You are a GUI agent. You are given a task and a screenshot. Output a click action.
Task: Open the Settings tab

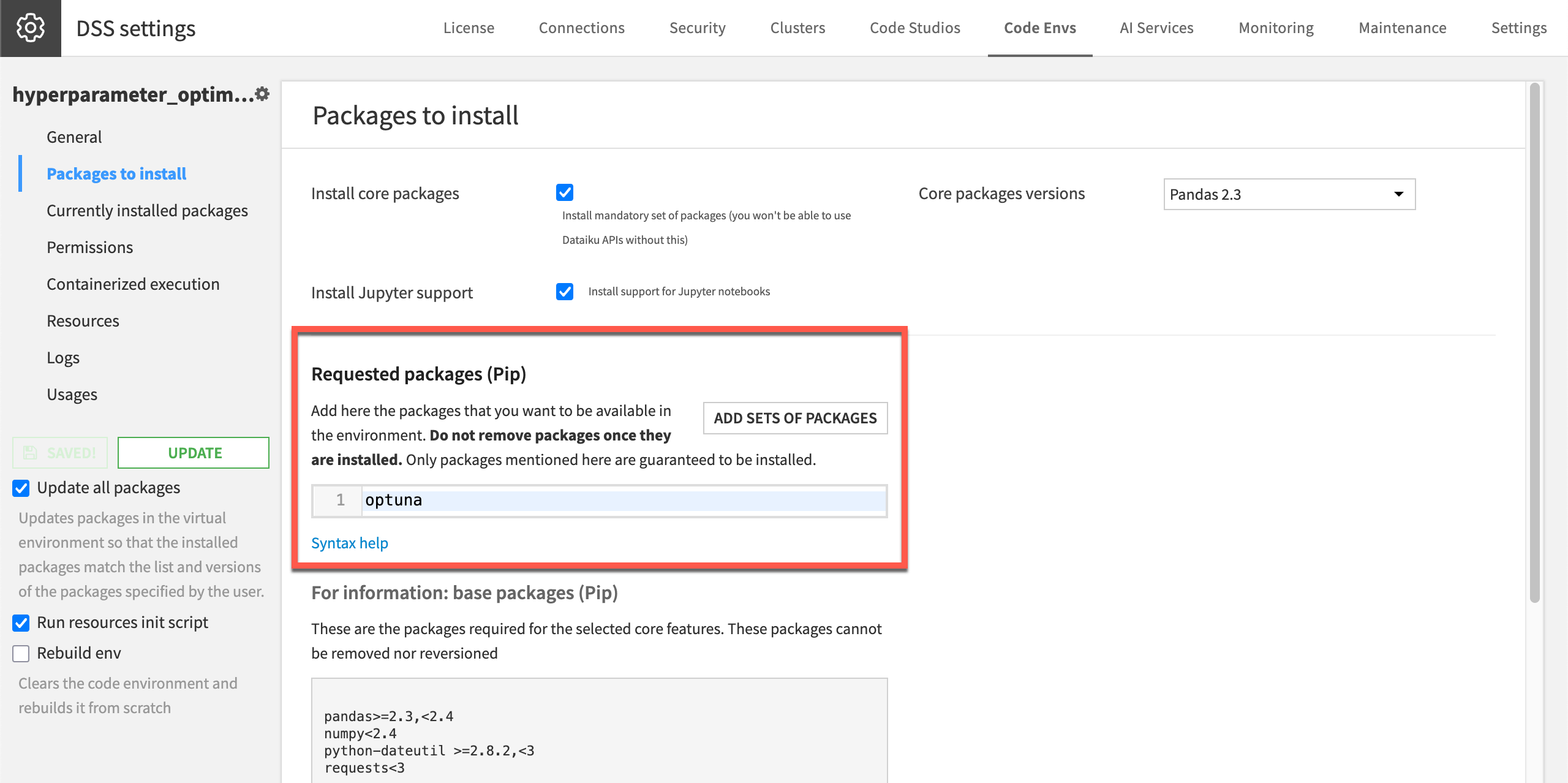(1519, 28)
